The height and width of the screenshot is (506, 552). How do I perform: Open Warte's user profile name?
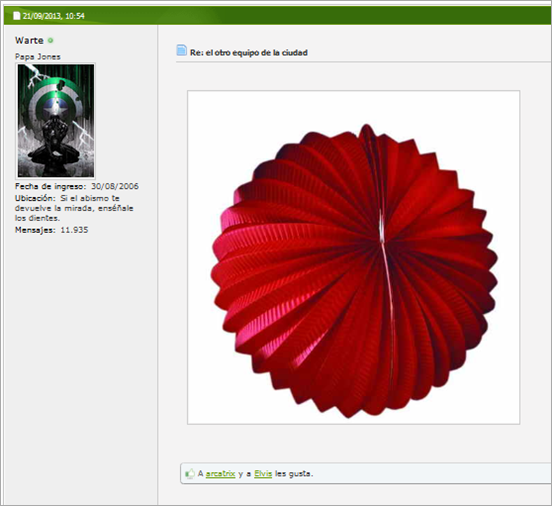[29, 40]
